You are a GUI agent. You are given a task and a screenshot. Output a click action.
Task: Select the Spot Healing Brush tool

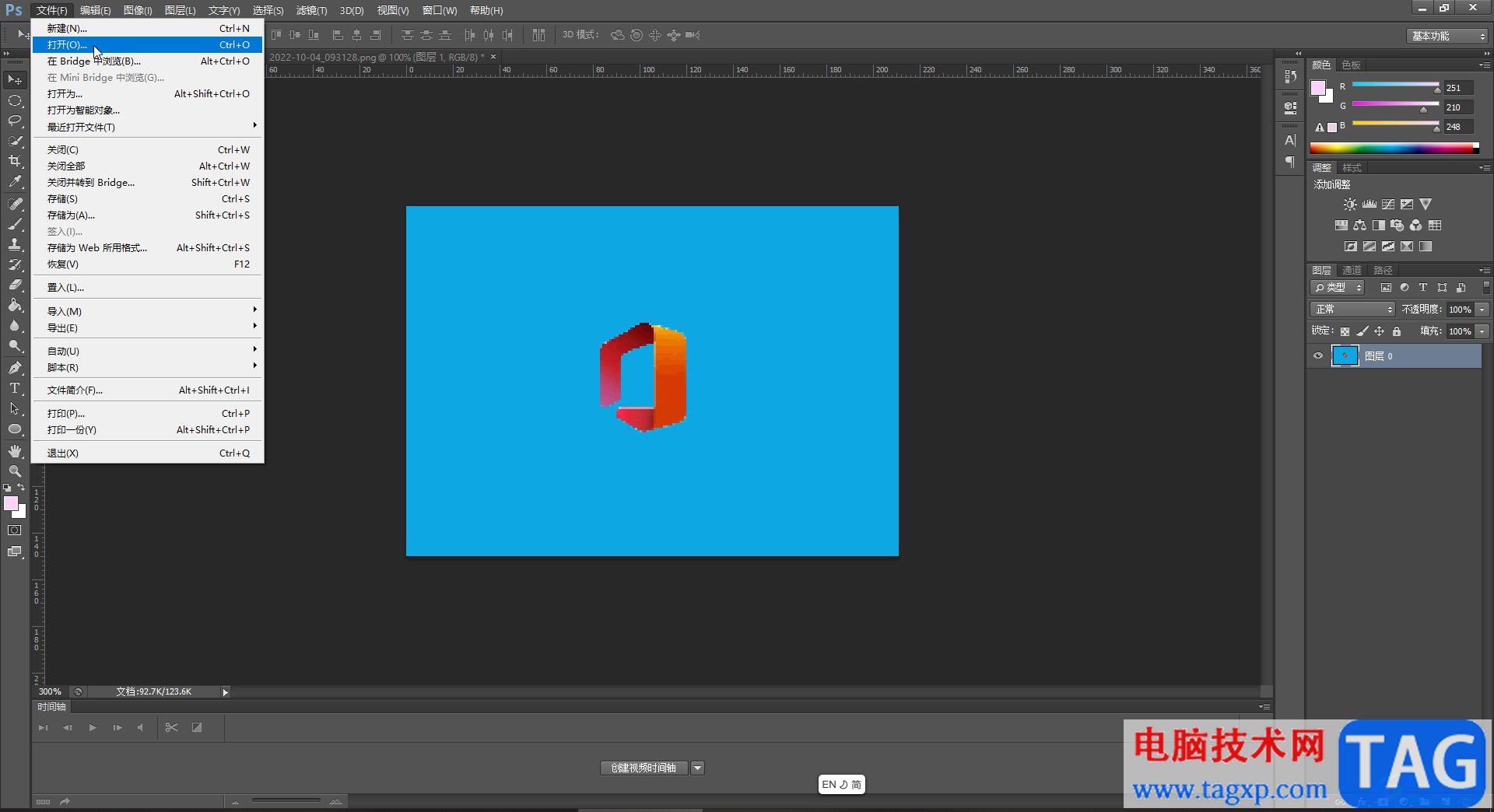pyautogui.click(x=15, y=204)
